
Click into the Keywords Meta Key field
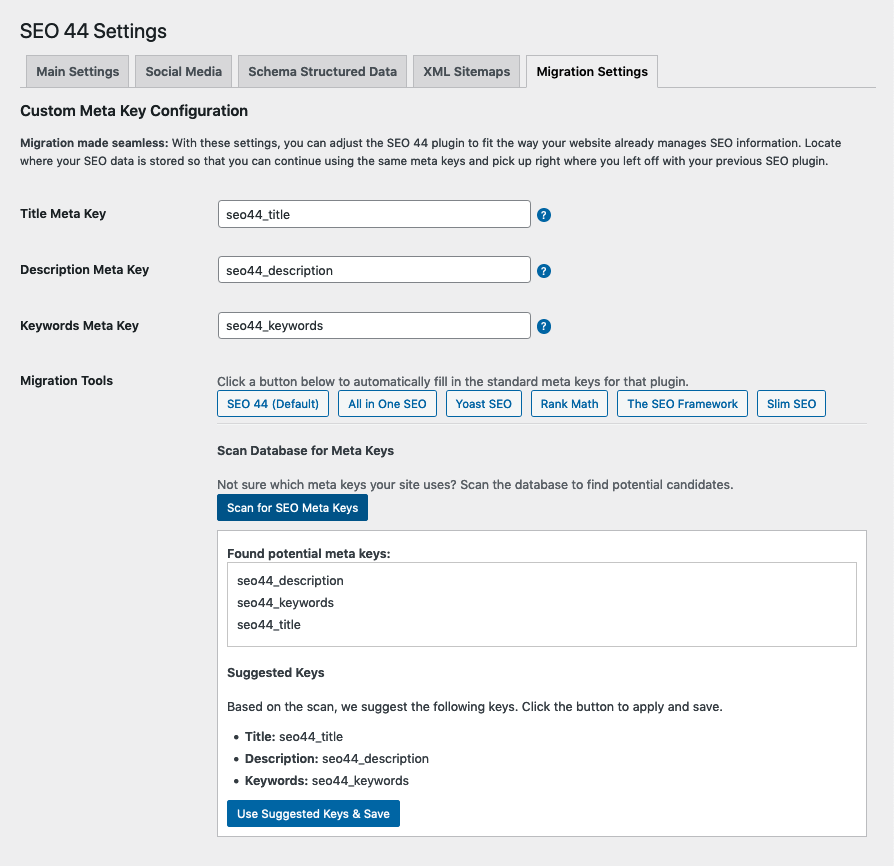(x=374, y=325)
